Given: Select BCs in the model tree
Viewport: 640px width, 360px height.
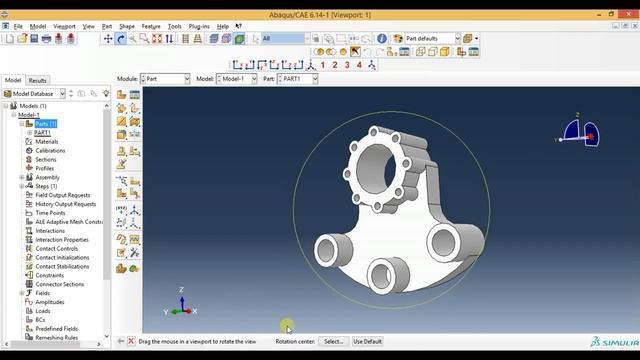Looking at the screenshot, I should point(40,320).
